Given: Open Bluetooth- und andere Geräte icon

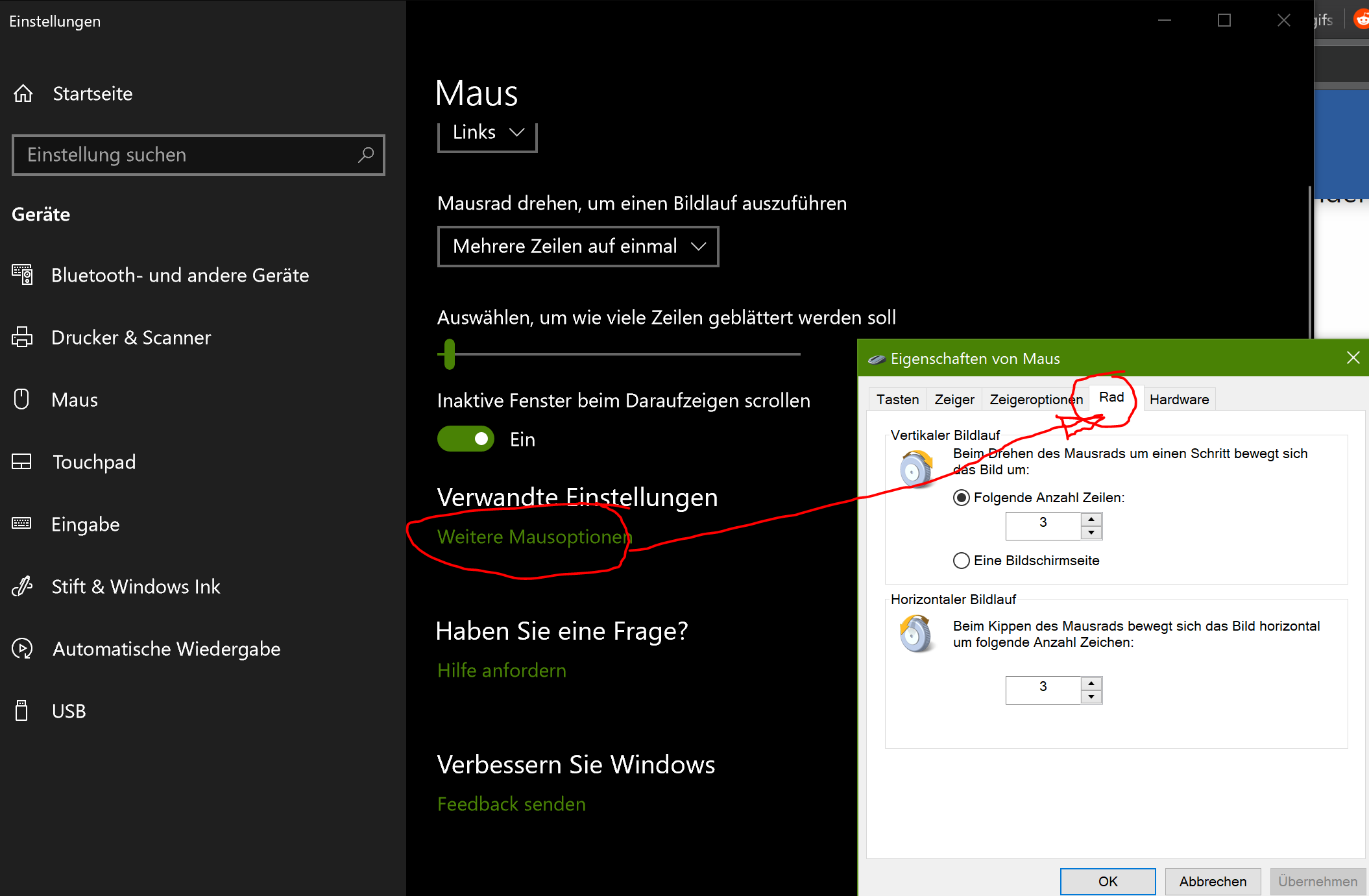Looking at the screenshot, I should coord(22,274).
